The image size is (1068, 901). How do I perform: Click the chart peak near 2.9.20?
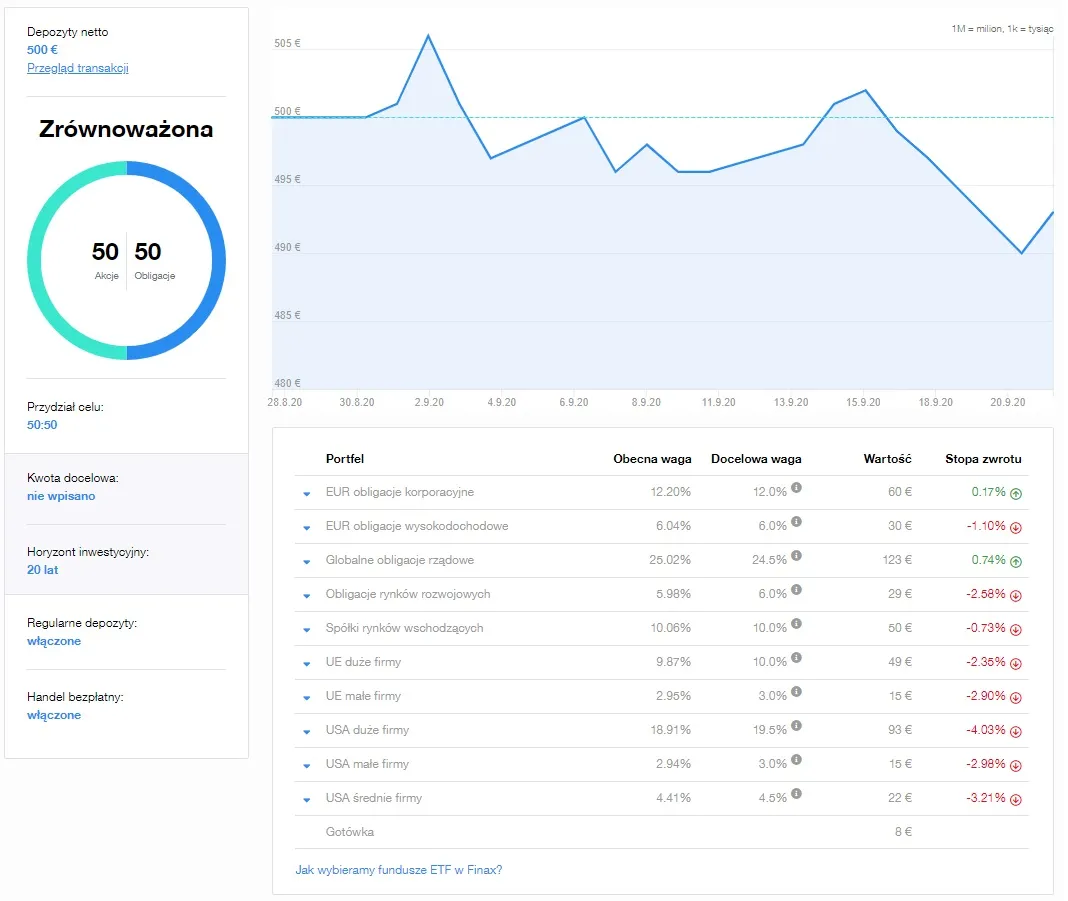pos(428,35)
